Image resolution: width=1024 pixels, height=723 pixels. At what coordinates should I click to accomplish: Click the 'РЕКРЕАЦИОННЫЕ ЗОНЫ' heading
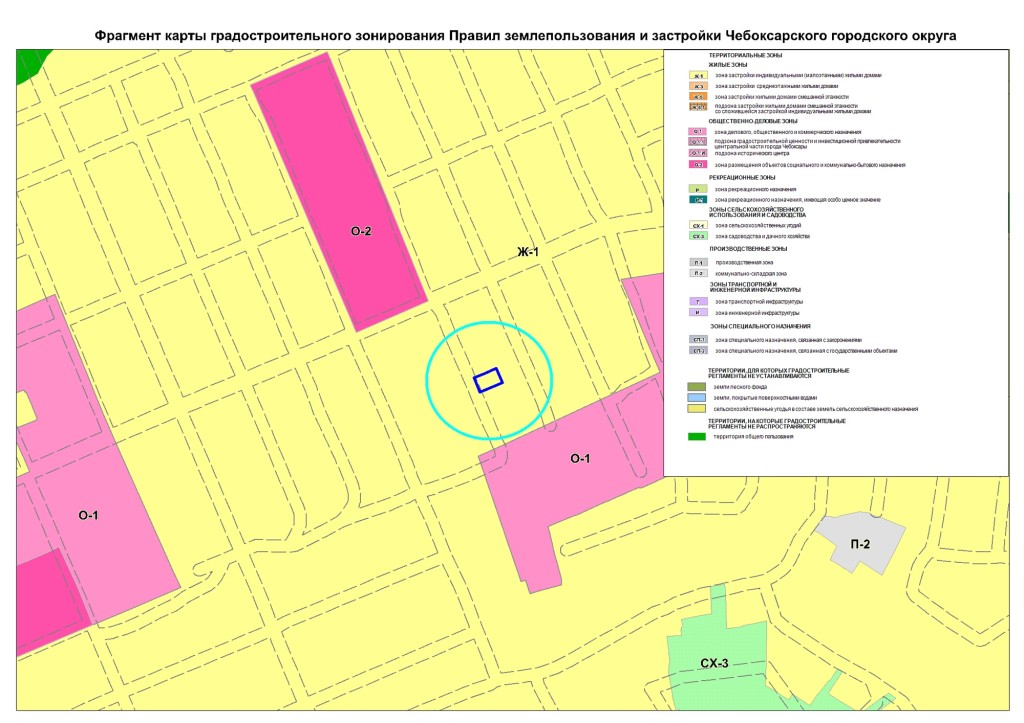point(742,178)
